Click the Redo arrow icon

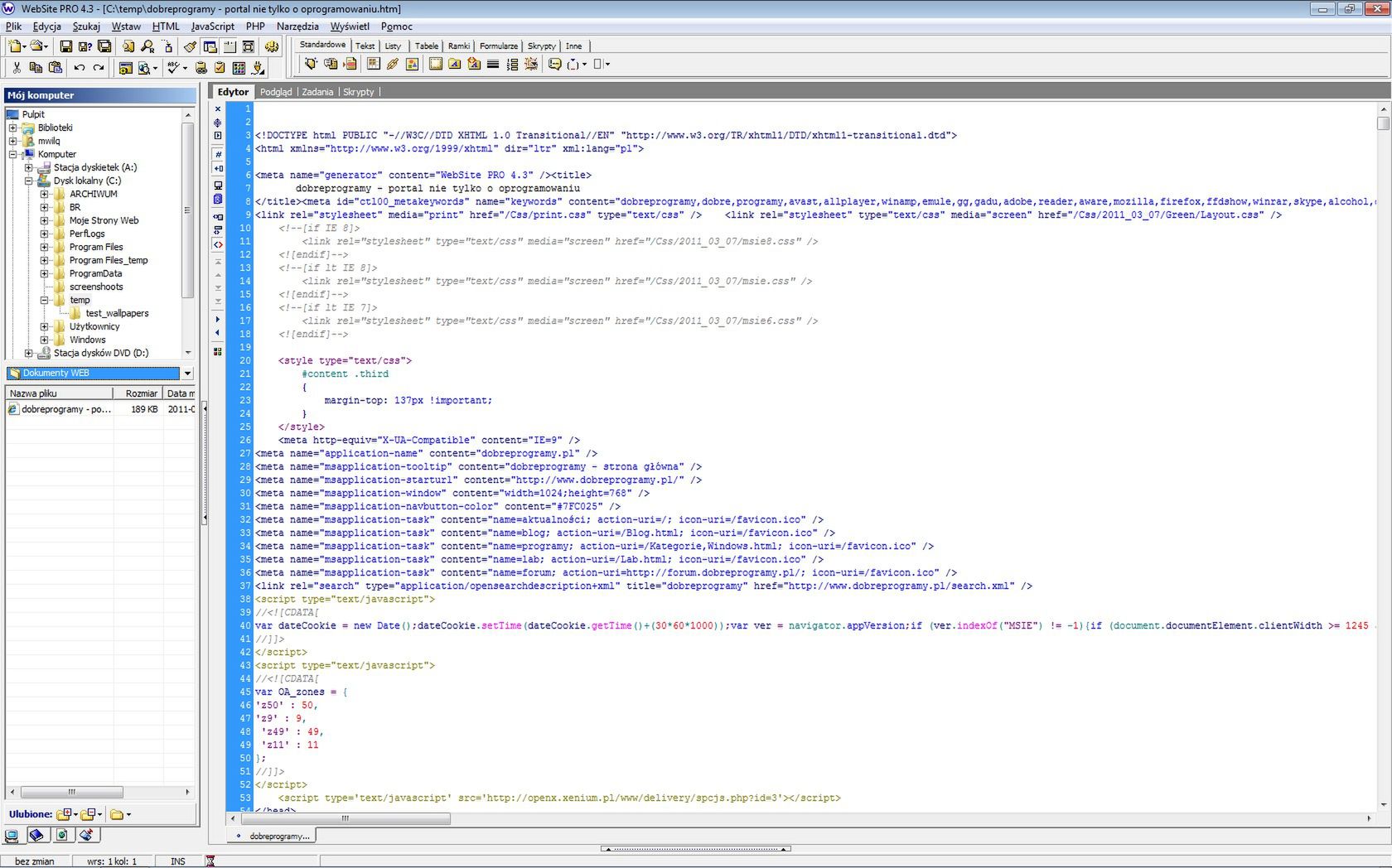99,68
